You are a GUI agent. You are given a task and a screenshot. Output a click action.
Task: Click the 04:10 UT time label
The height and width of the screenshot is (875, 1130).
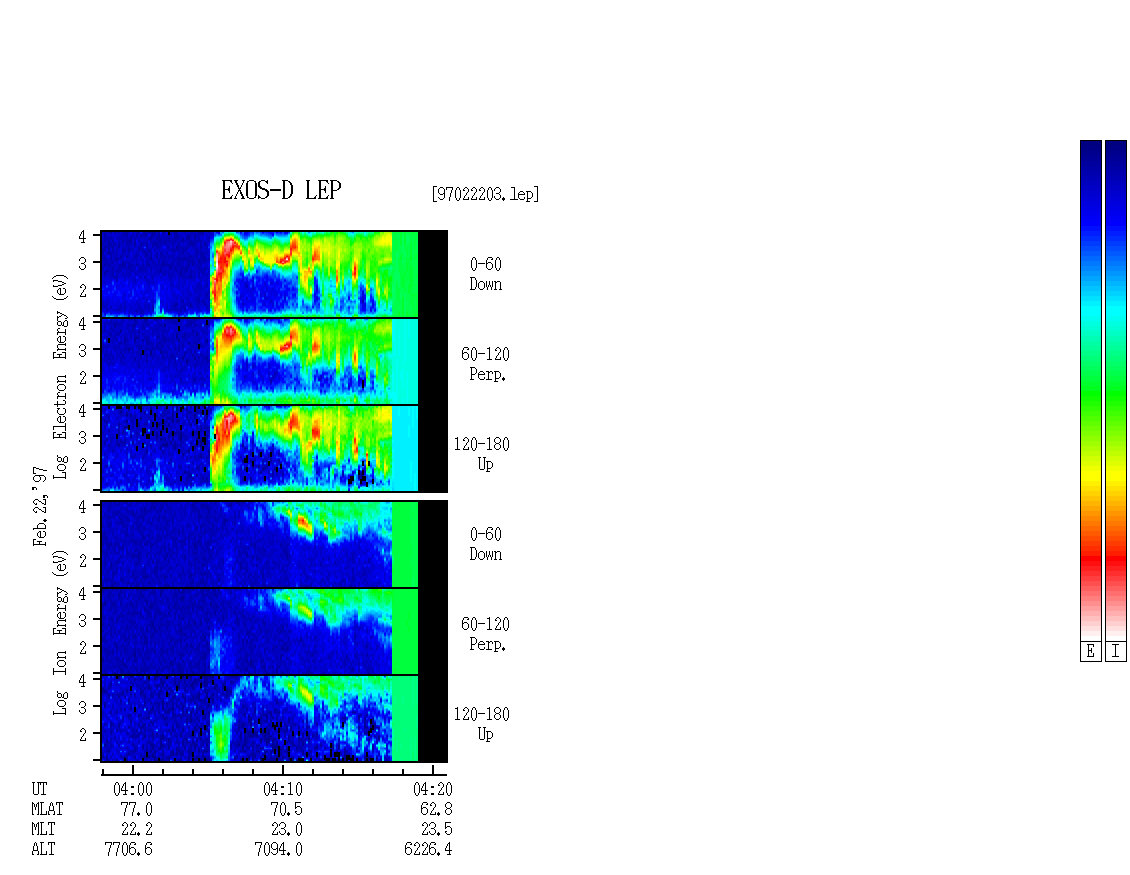(x=282, y=789)
